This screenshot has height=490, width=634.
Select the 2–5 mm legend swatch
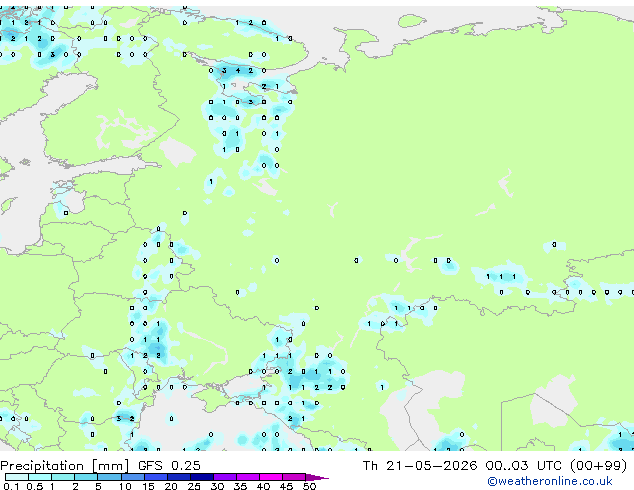[86, 477]
